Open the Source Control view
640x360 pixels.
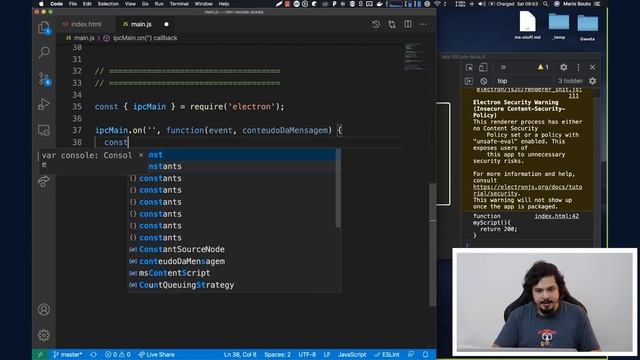pyautogui.click(x=44, y=78)
